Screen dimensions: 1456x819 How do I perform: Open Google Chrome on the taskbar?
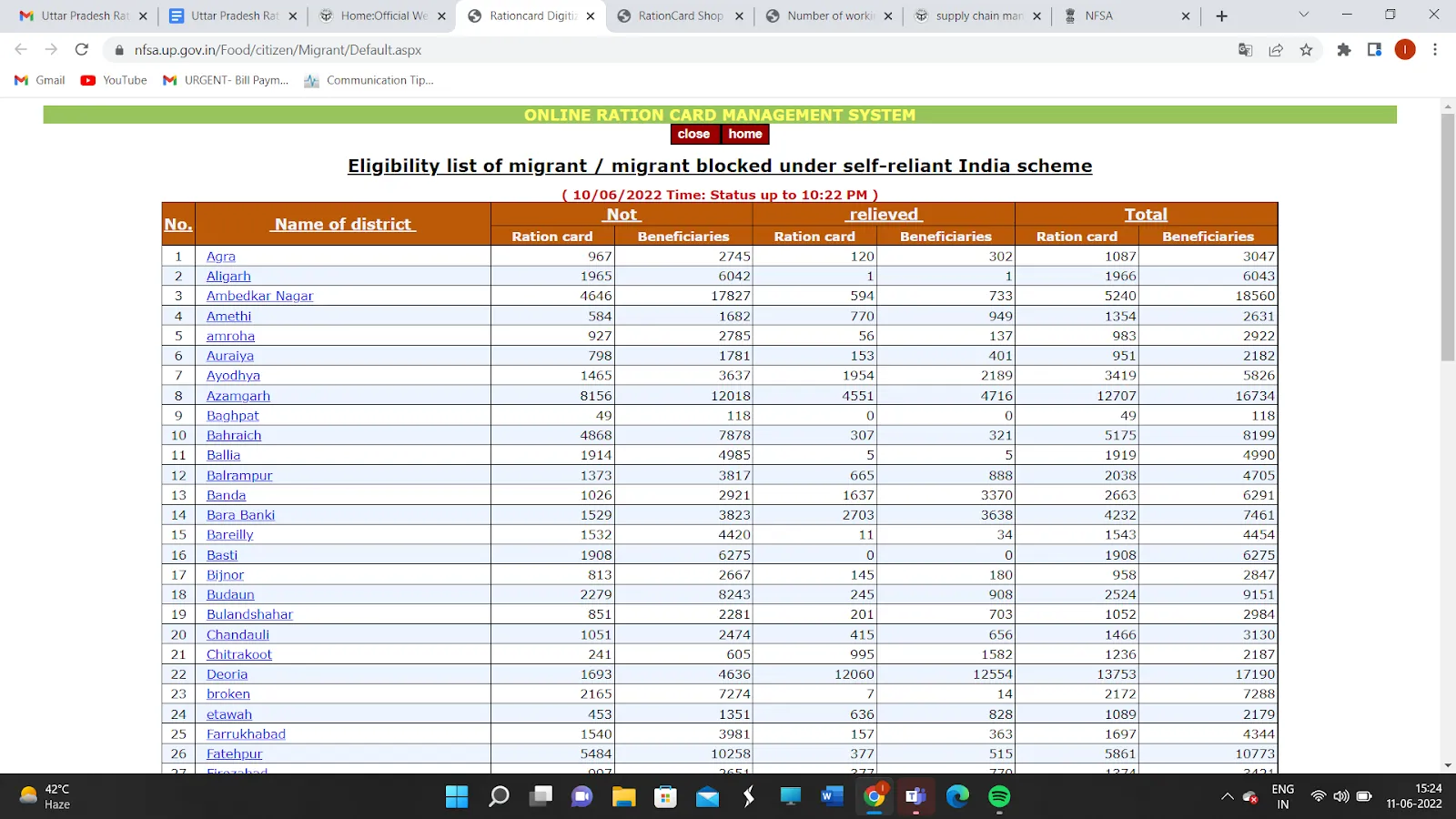(x=875, y=796)
